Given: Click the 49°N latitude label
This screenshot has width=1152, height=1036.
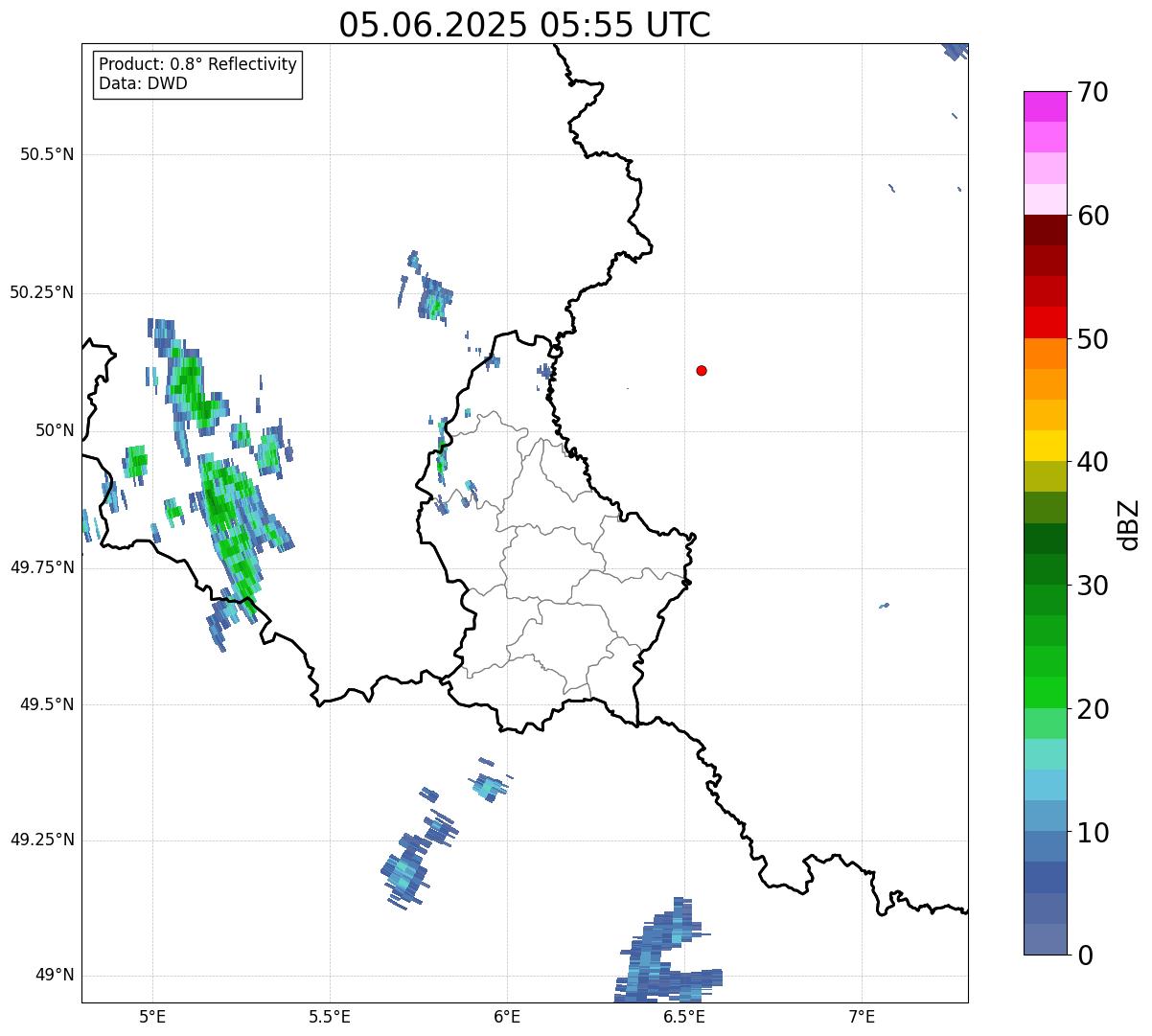Looking at the screenshot, I should [x=54, y=976].
